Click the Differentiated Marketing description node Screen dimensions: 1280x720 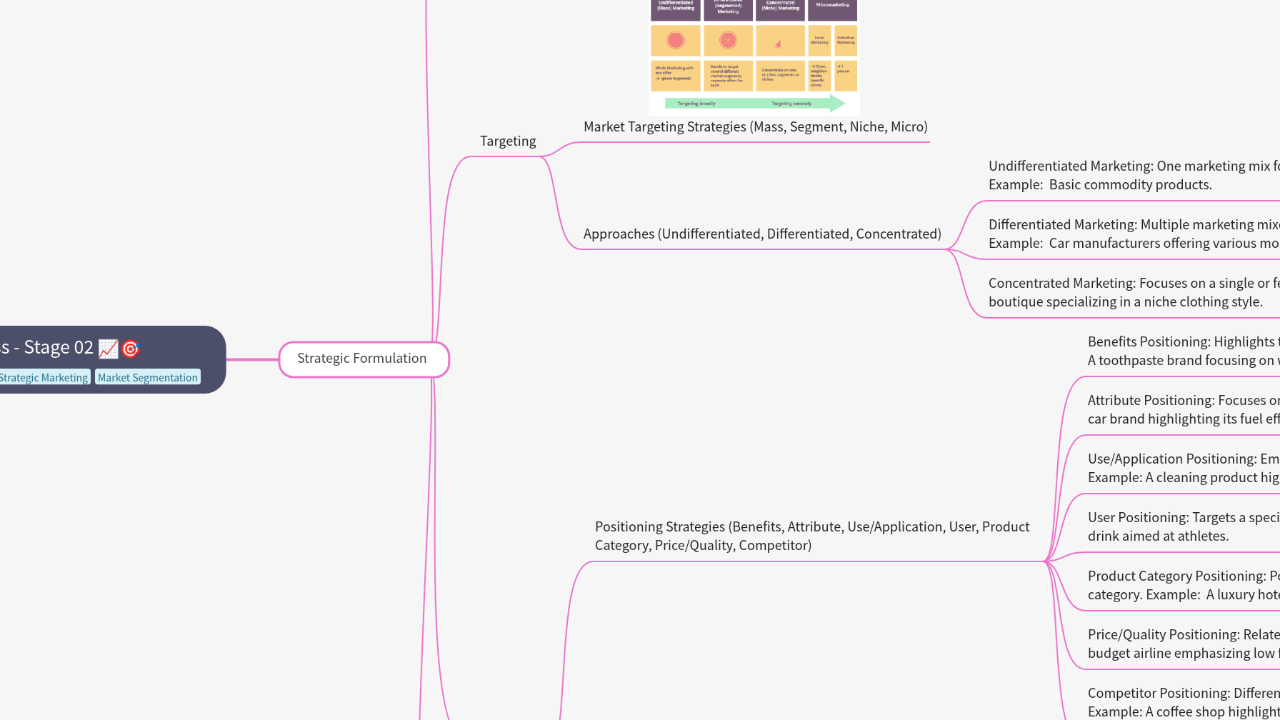[1134, 233]
